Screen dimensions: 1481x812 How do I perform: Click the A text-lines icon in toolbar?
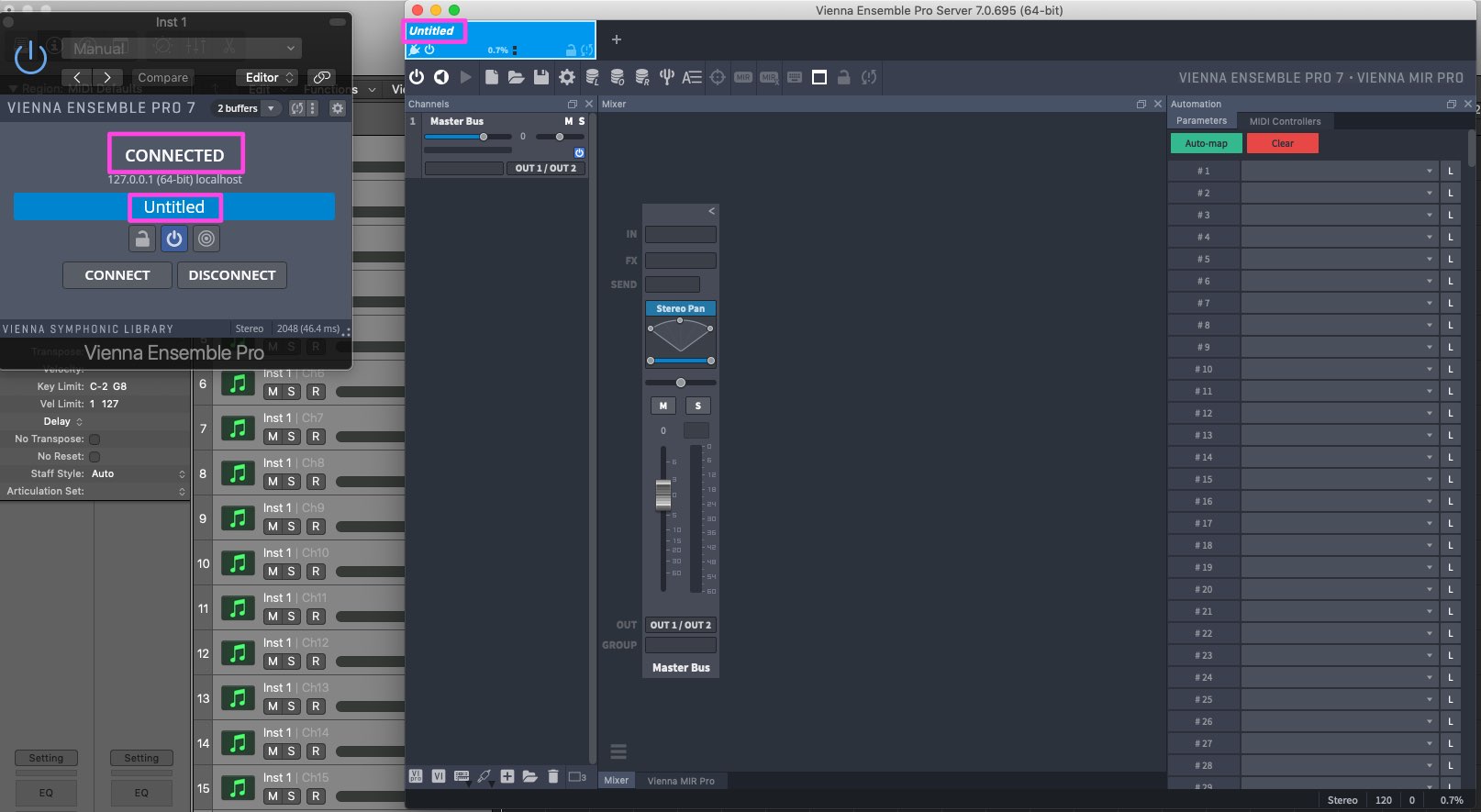pos(692,77)
